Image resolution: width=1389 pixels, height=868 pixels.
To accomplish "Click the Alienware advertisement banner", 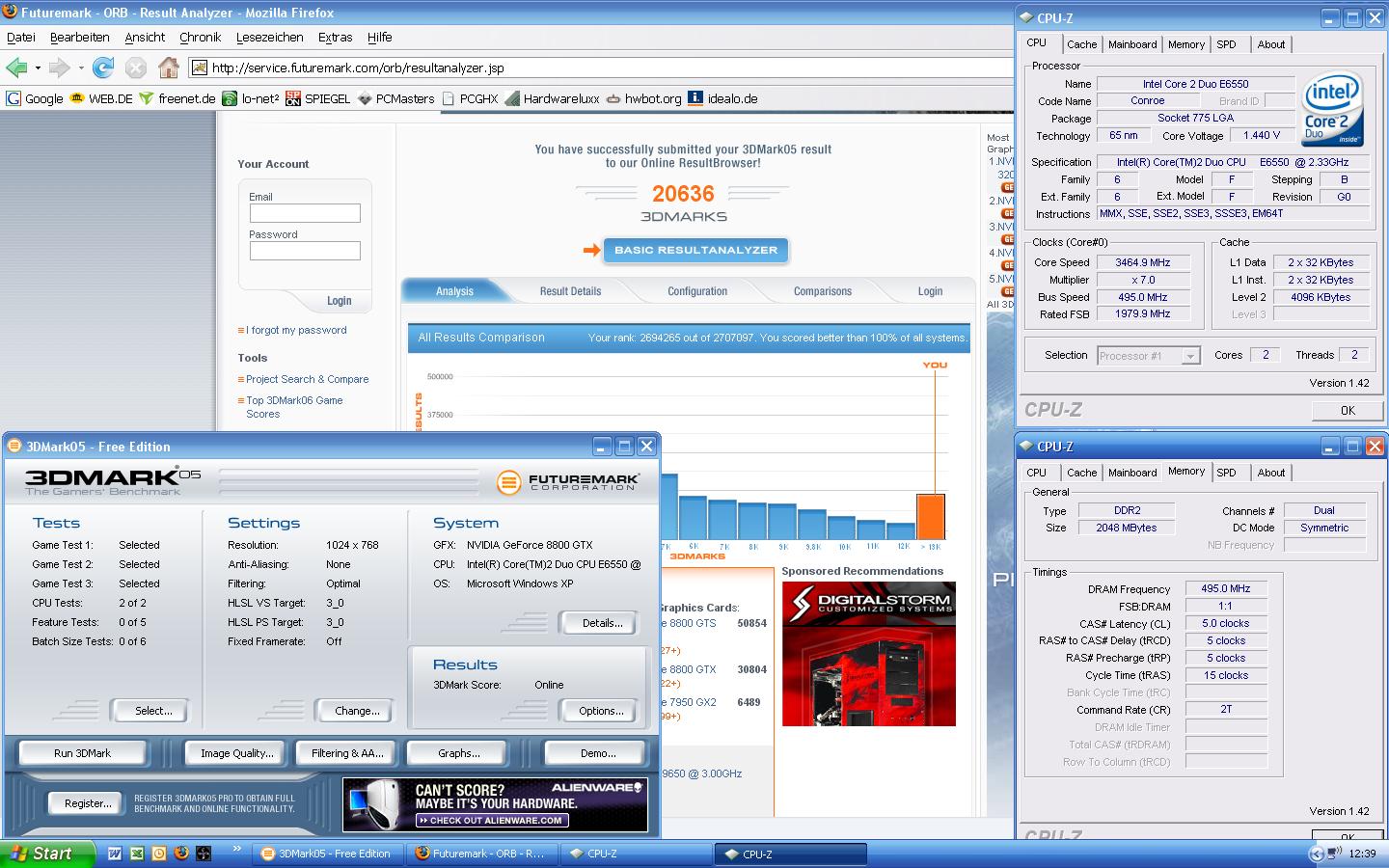I will click(x=495, y=804).
